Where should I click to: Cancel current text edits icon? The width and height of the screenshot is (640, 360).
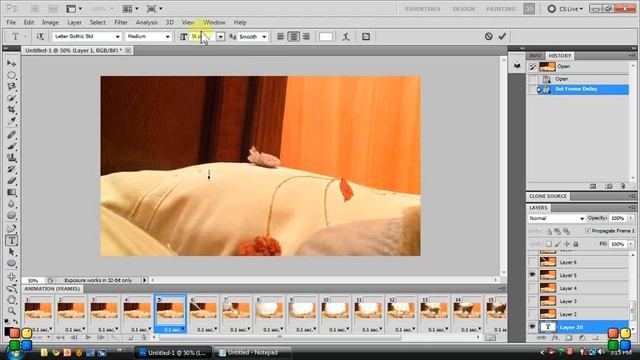point(488,36)
